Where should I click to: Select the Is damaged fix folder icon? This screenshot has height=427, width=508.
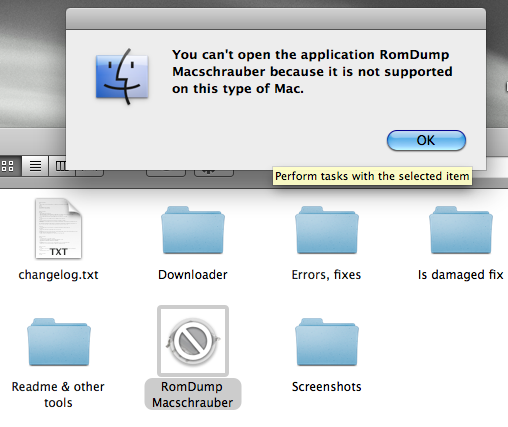pos(461,230)
